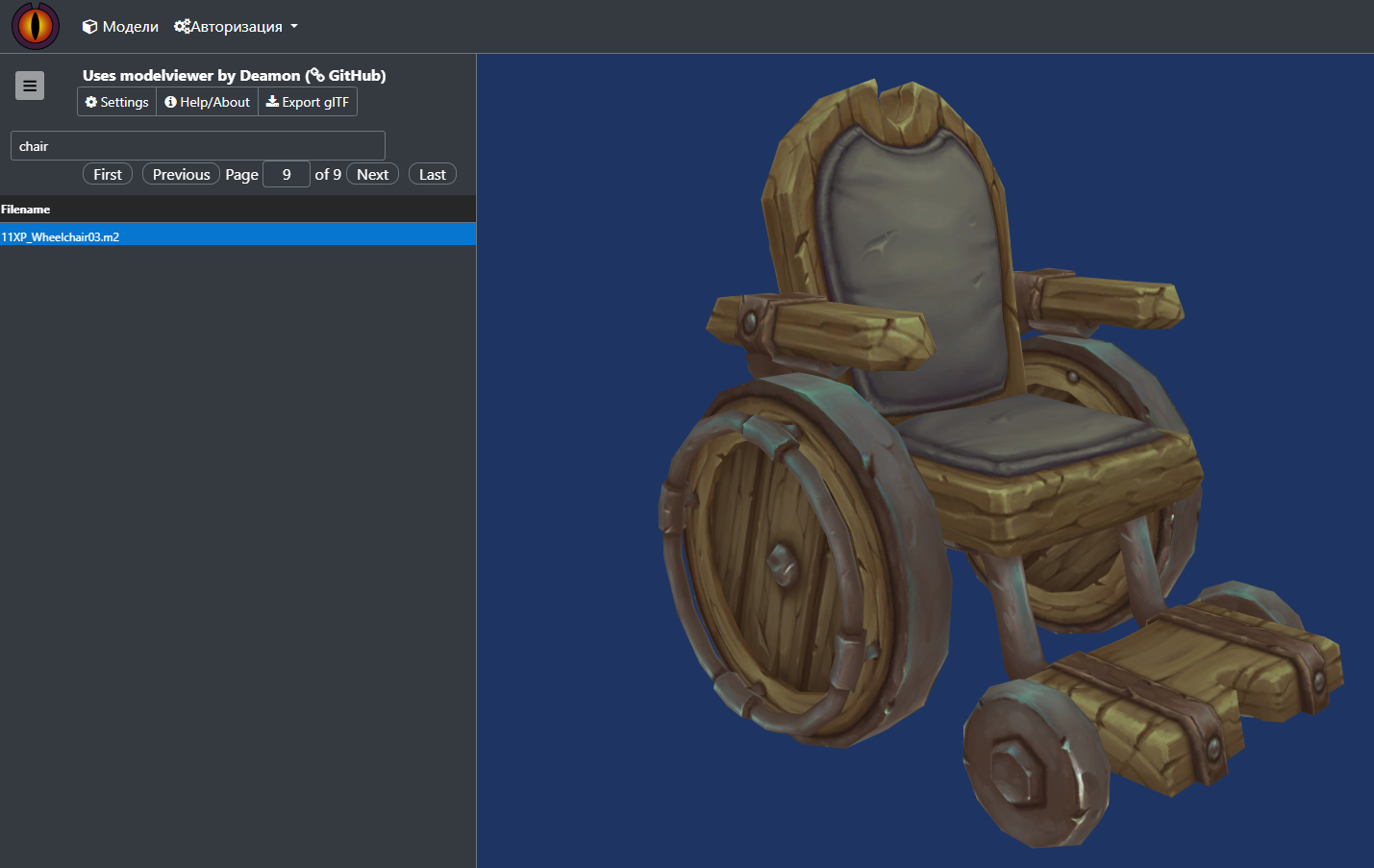This screenshot has width=1374, height=868.
Task: Open the GitHub link in the header
Action: click(356, 75)
